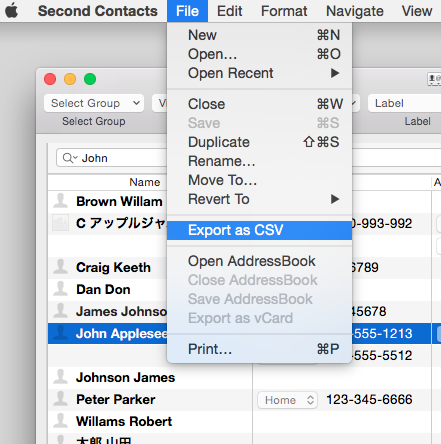
Task: Expand the Open Recent submenu
Action: pos(259,73)
